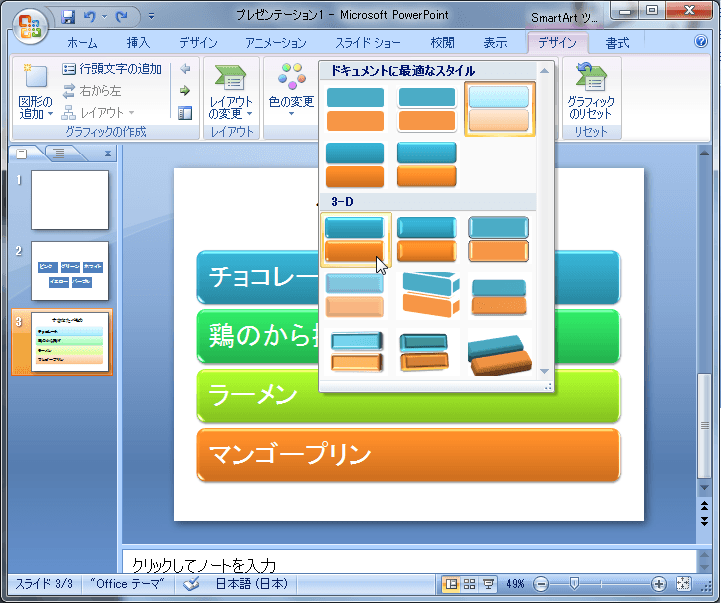Click 日本語 (日本) language indicator
The height and width of the screenshot is (603, 721).
click(252, 584)
